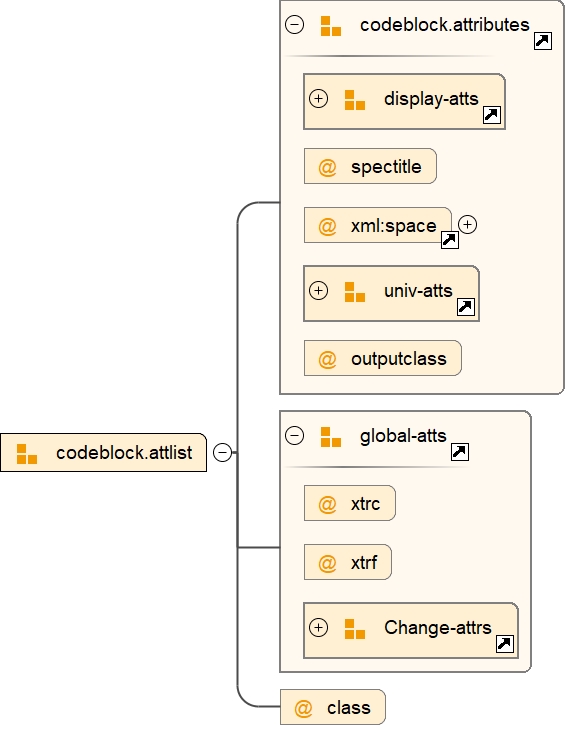Click the @ icon of class
566x733 pixels.
(303, 708)
